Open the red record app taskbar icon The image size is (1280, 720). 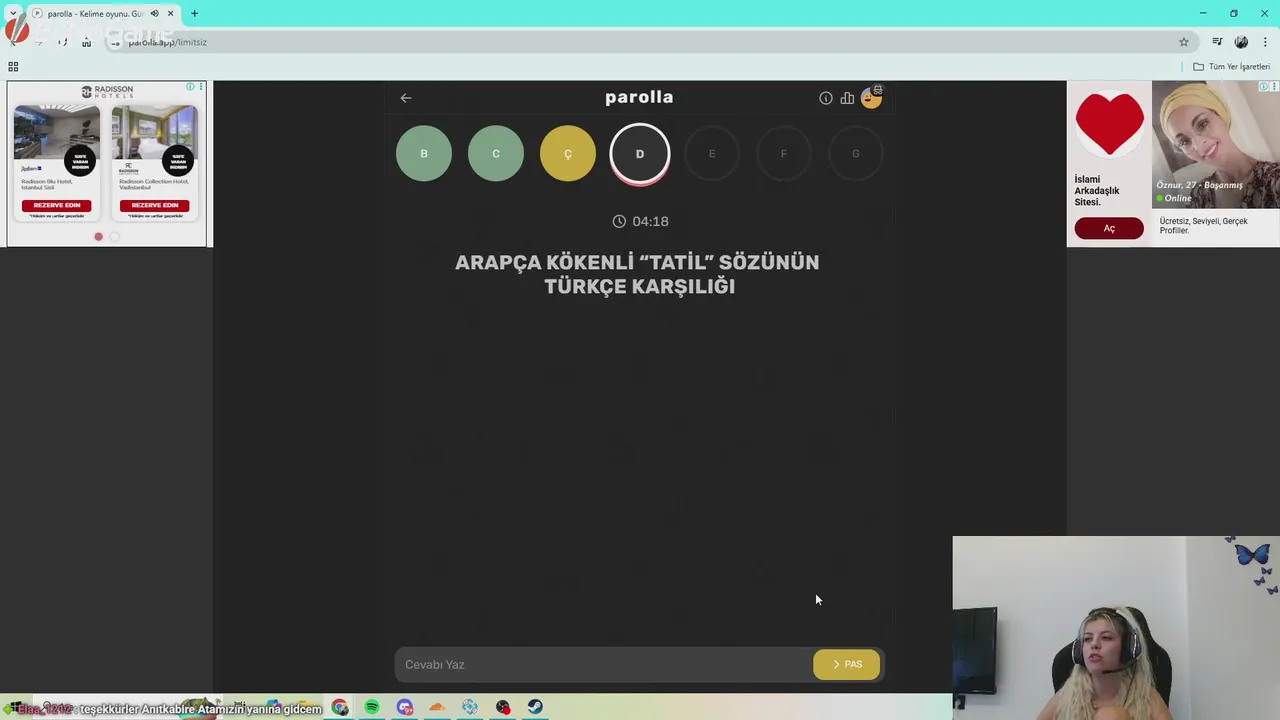[503, 707]
